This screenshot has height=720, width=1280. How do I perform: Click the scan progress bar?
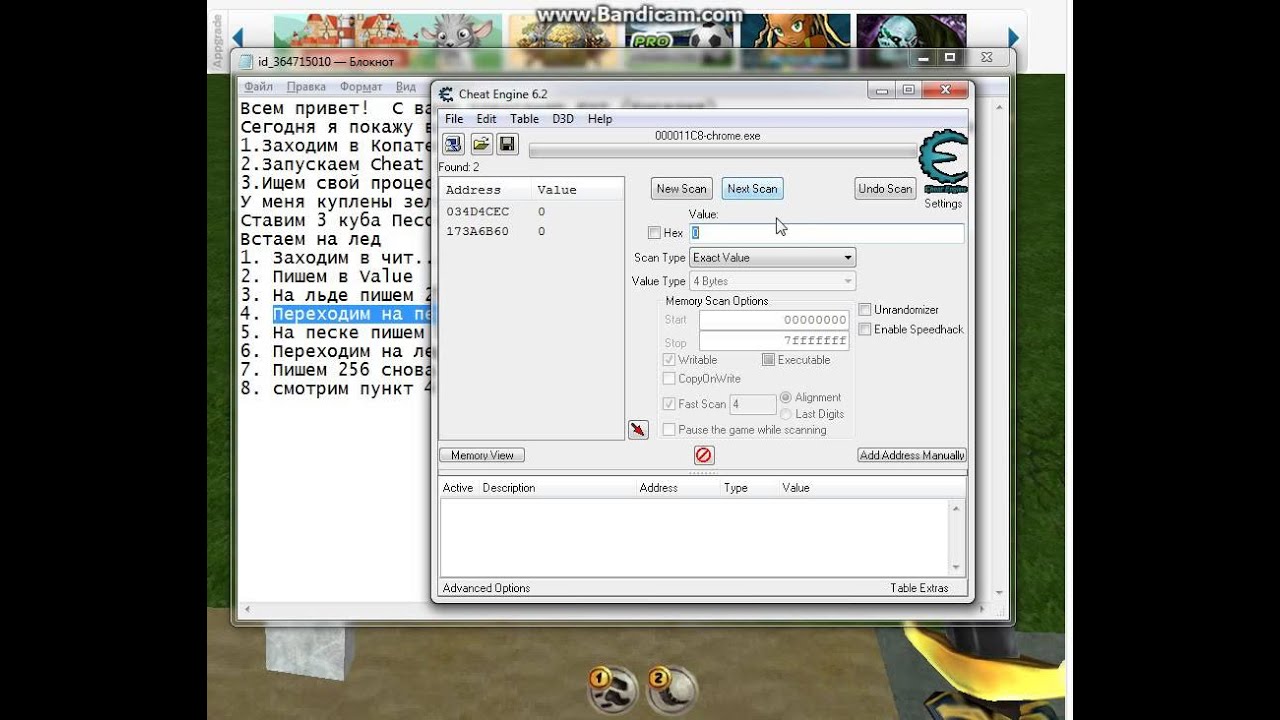(722, 151)
